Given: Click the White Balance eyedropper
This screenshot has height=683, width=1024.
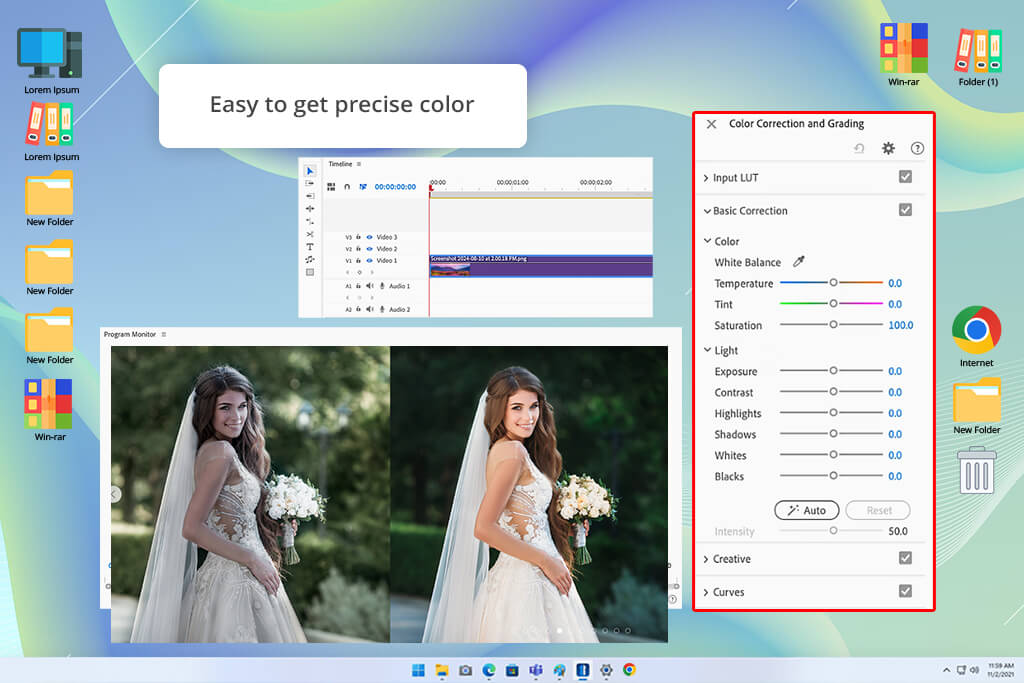Looking at the screenshot, I should (798, 262).
